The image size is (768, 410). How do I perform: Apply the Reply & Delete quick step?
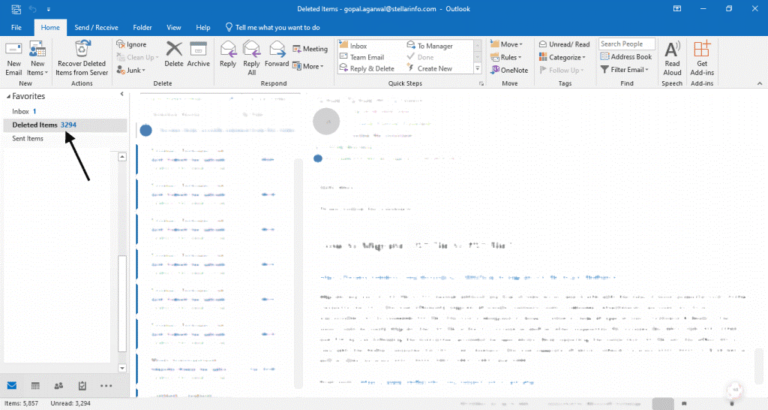coord(367,69)
